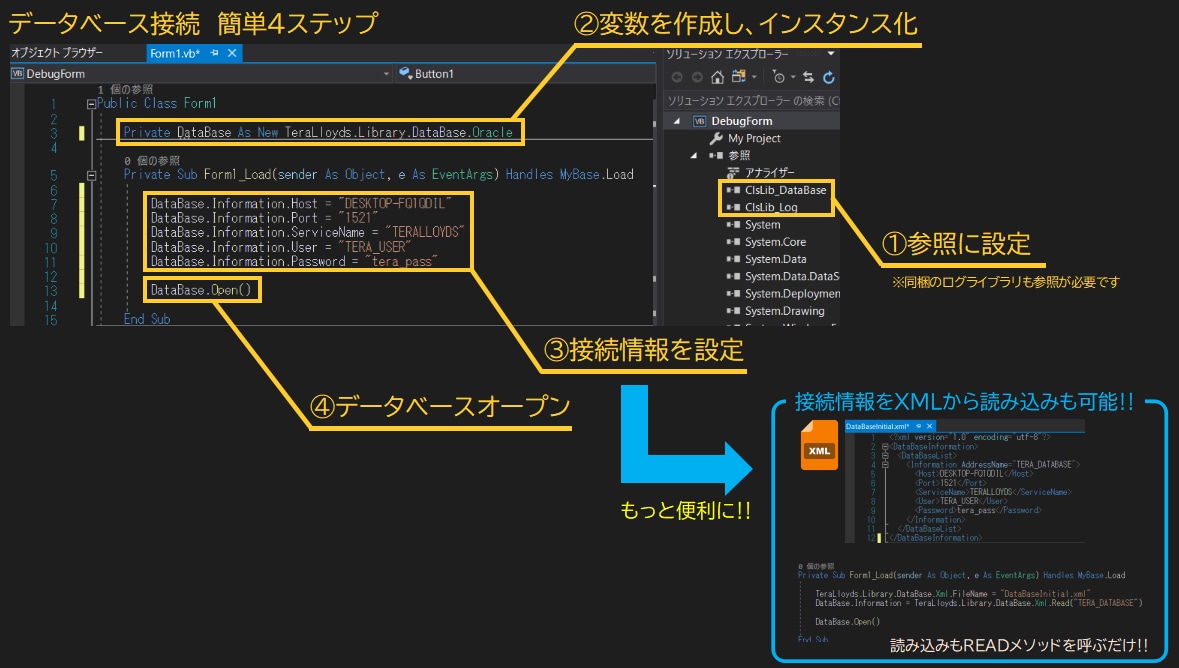Click the '0 個の参照' CodeLens above Form1_Load

tap(152, 161)
